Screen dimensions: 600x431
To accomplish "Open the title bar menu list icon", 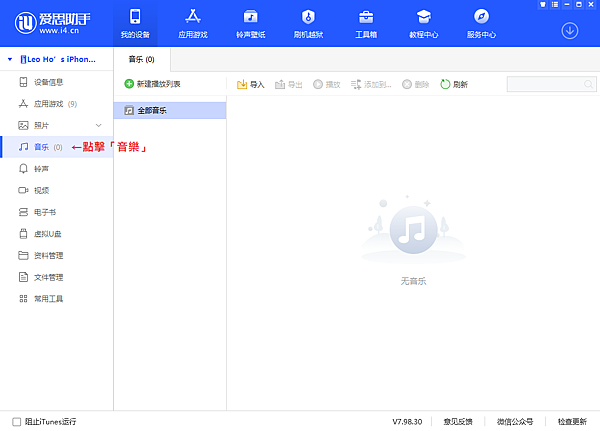I will click(555, 5).
